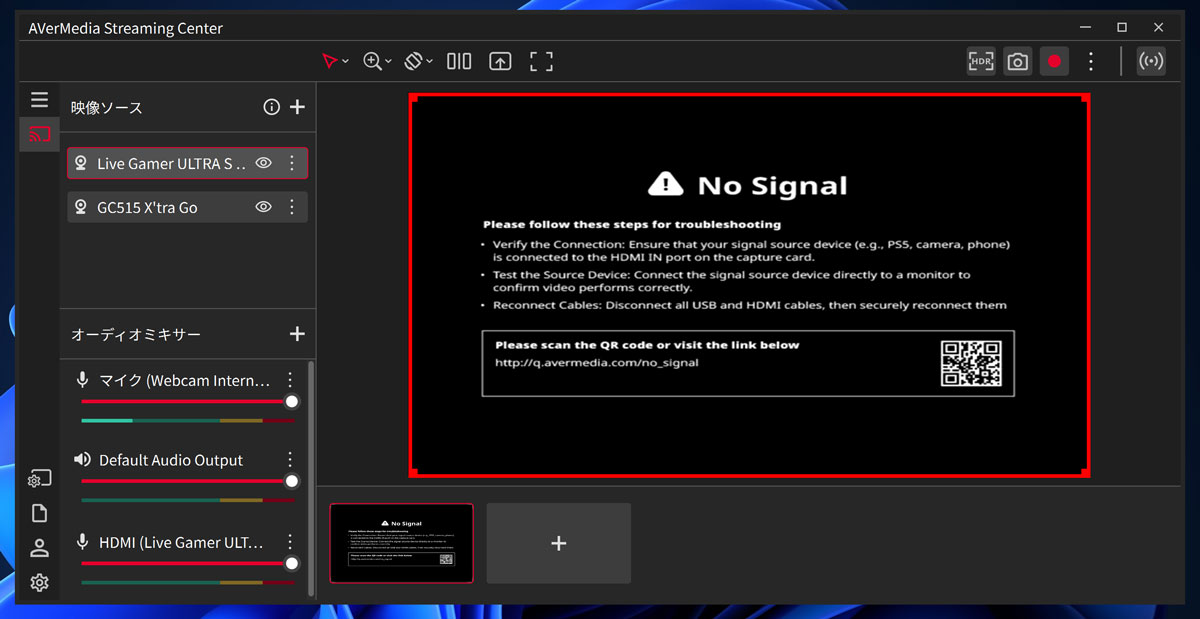1200x619 pixels.
Task: Click the red record button
Action: click(x=1054, y=62)
